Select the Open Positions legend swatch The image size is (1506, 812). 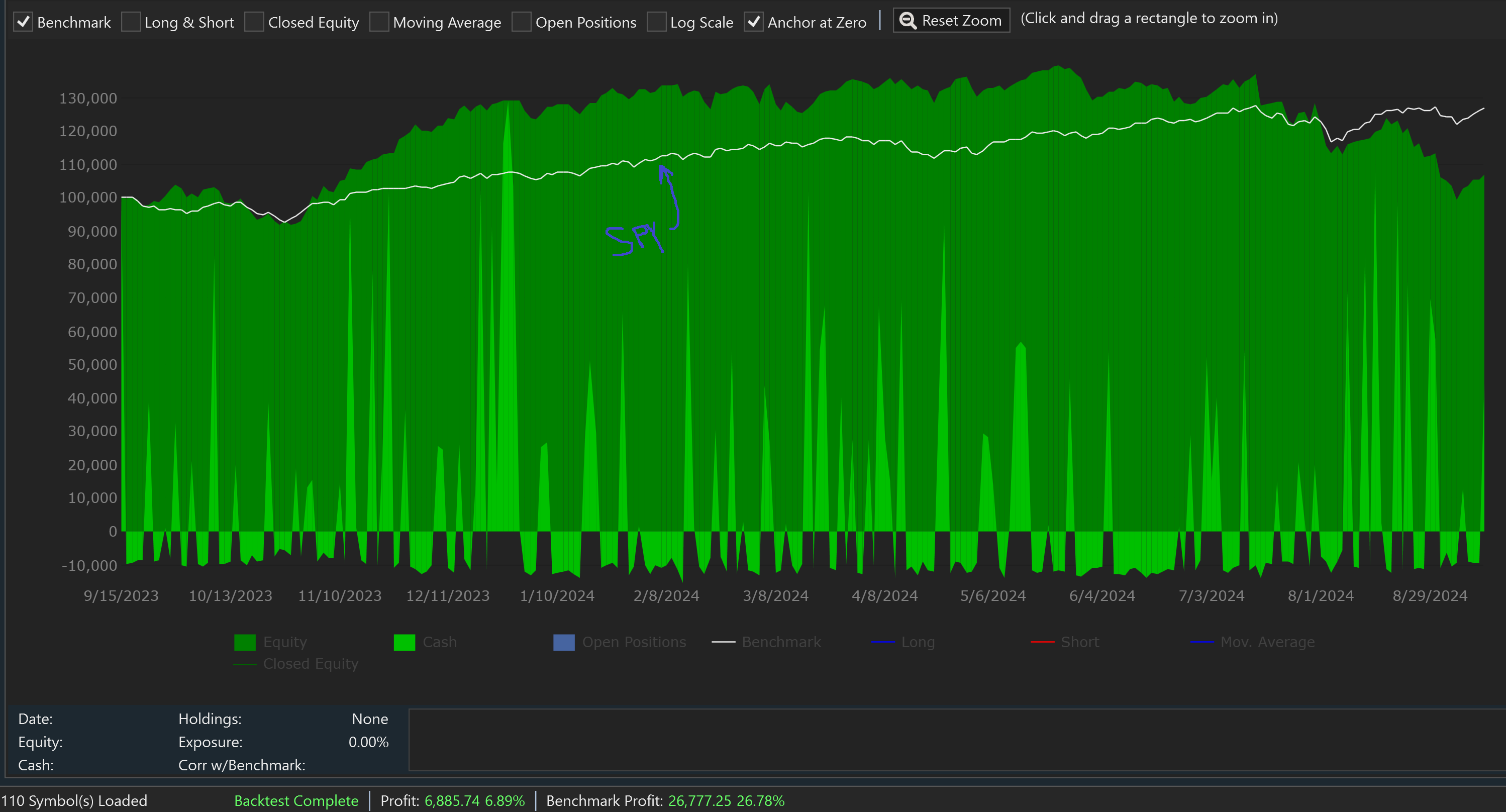pyautogui.click(x=564, y=642)
